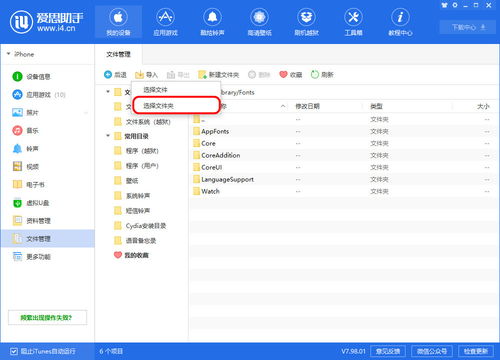Screen dimensions: 500x360
Task: Select 文件管理 file management in sidebar
Action: [47, 239]
